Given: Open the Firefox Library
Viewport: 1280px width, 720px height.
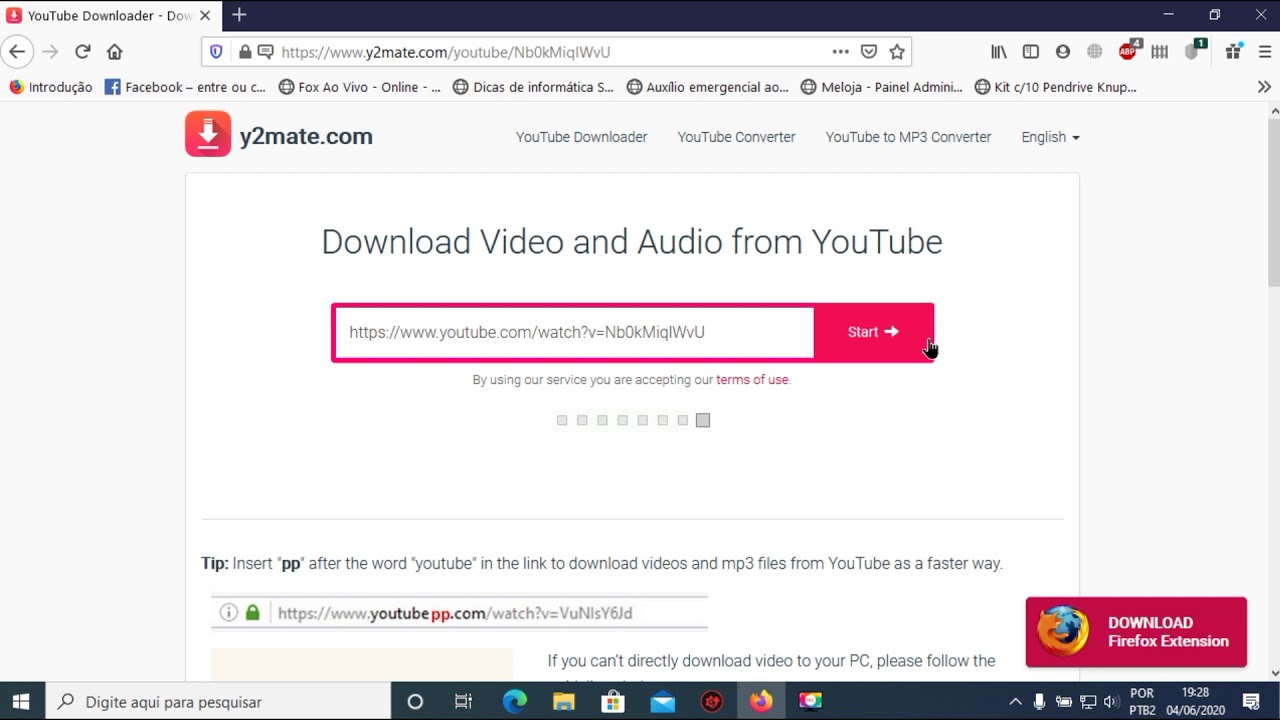Looking at the screenshot, I should pyautogui.click(x=999, y=52).
